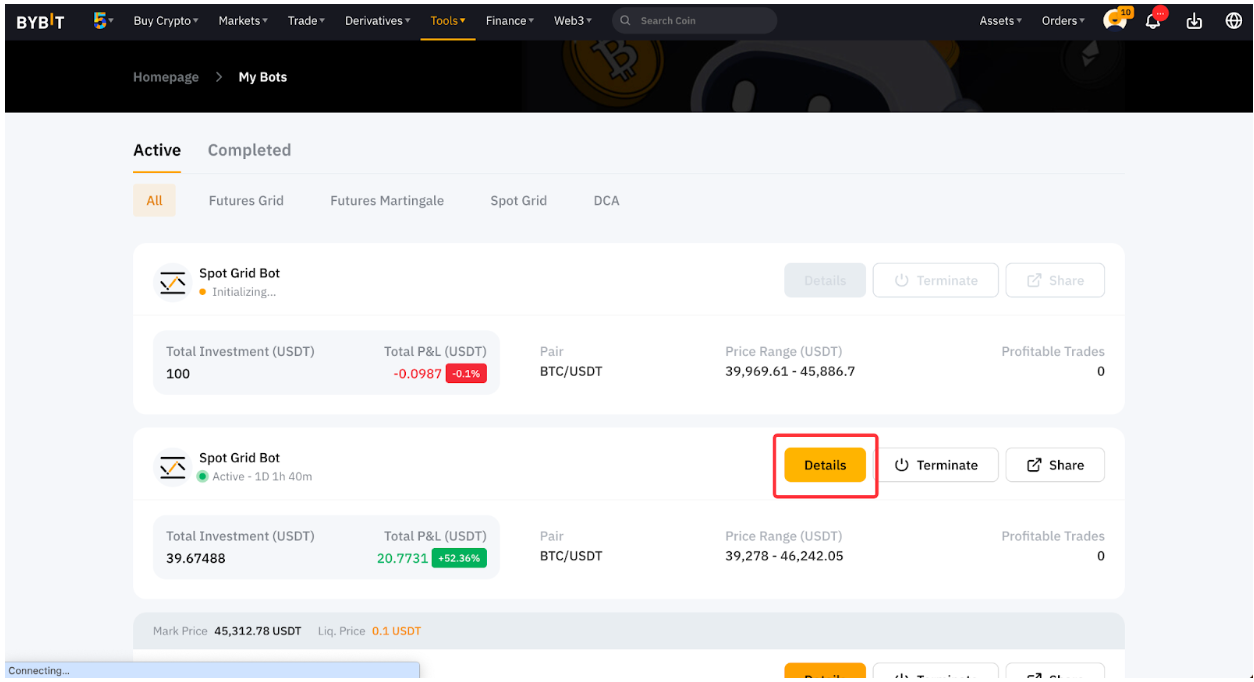Screen dimensions: 1254x682
Task: Open the Assets dropdown
Action: (1000, 21)
